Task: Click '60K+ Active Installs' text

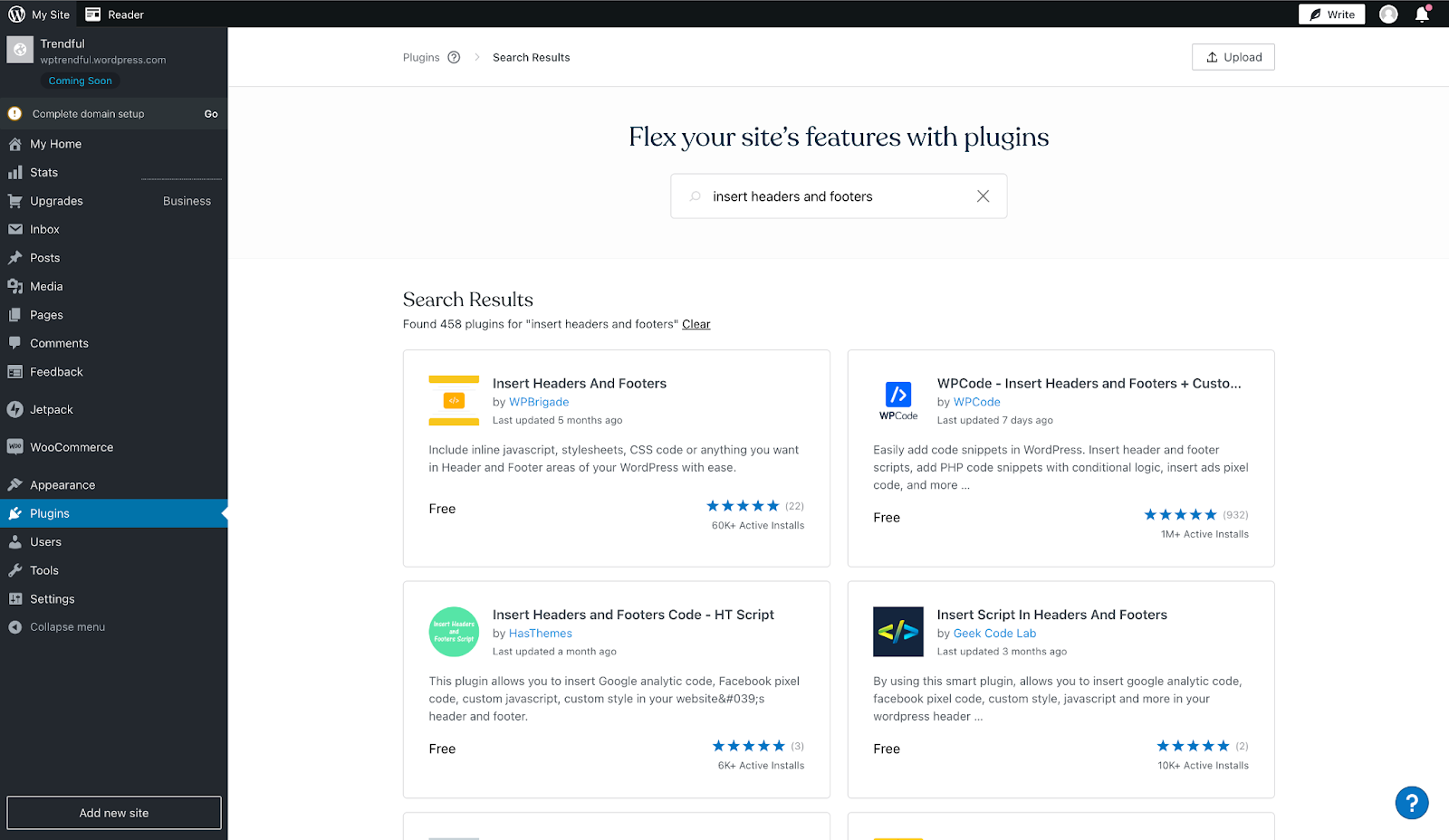Action: coord(758,525)
